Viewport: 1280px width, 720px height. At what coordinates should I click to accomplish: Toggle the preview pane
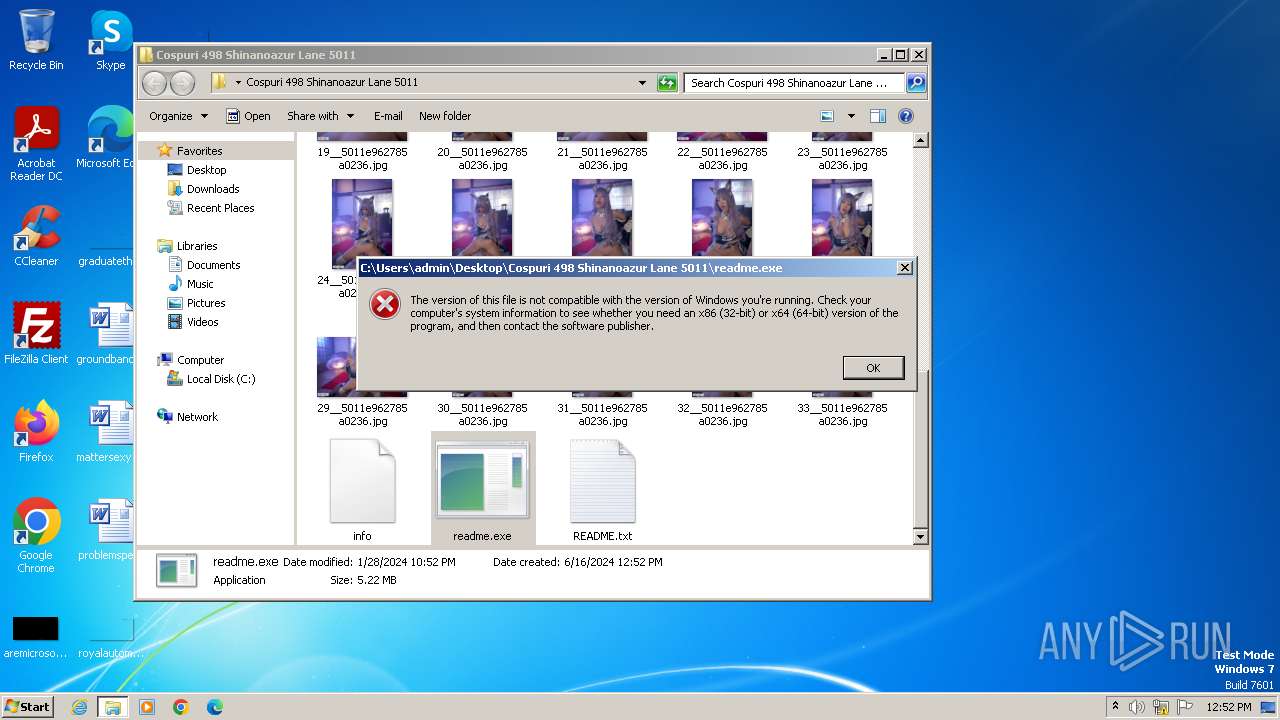[x=878, y=116]
